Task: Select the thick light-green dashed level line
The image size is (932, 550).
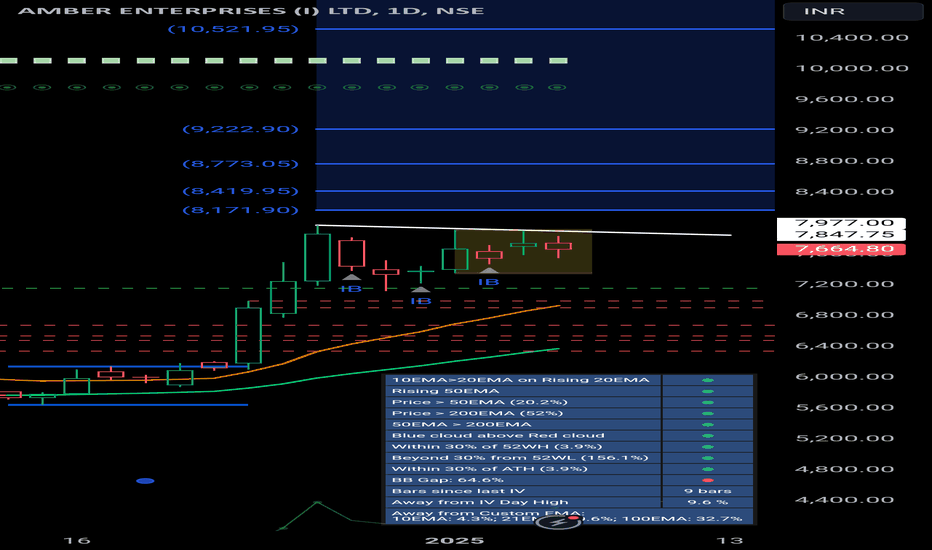Action: pos(284,61)
